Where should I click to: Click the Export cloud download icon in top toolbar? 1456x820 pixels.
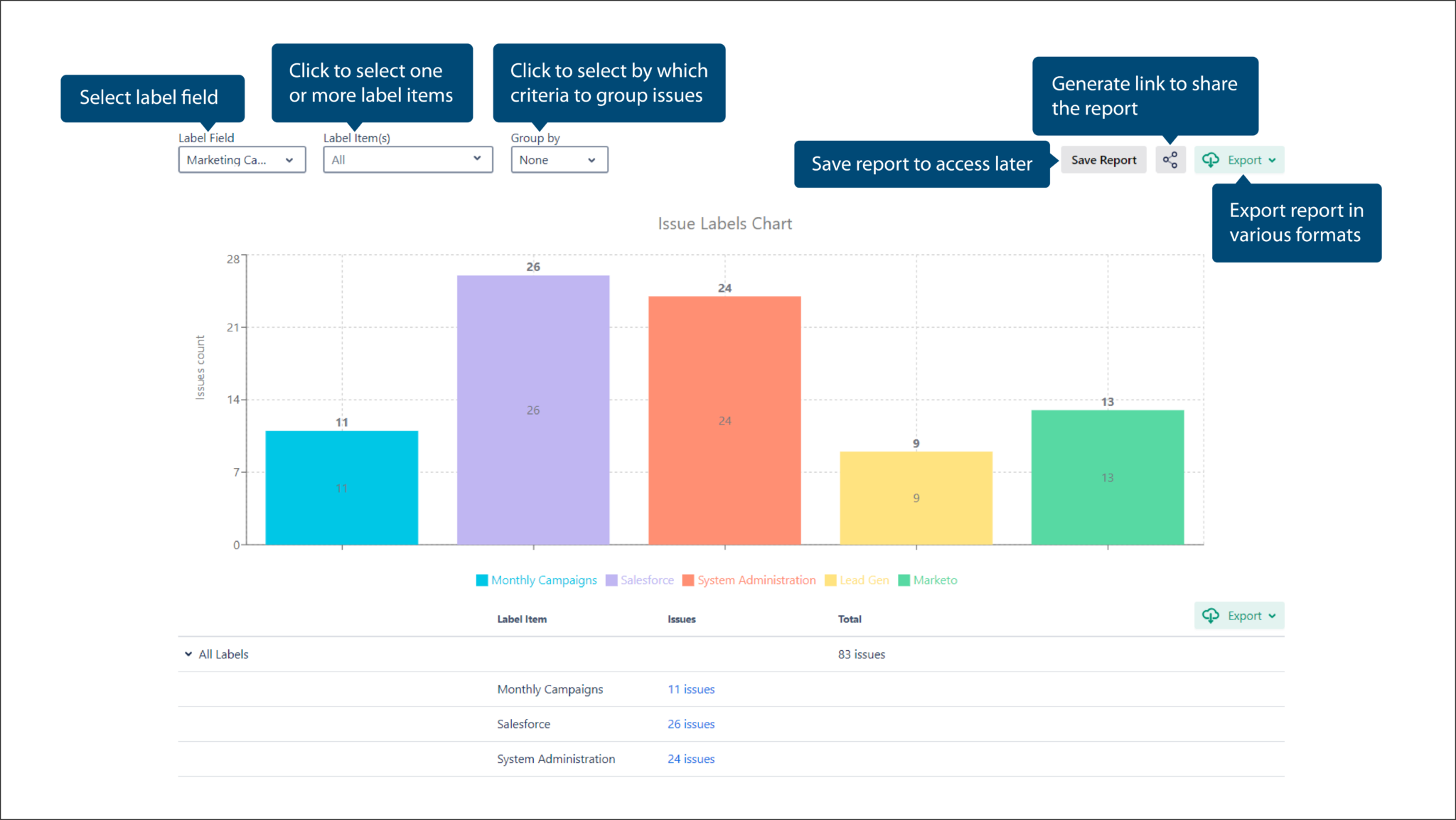click(1211, 159)
